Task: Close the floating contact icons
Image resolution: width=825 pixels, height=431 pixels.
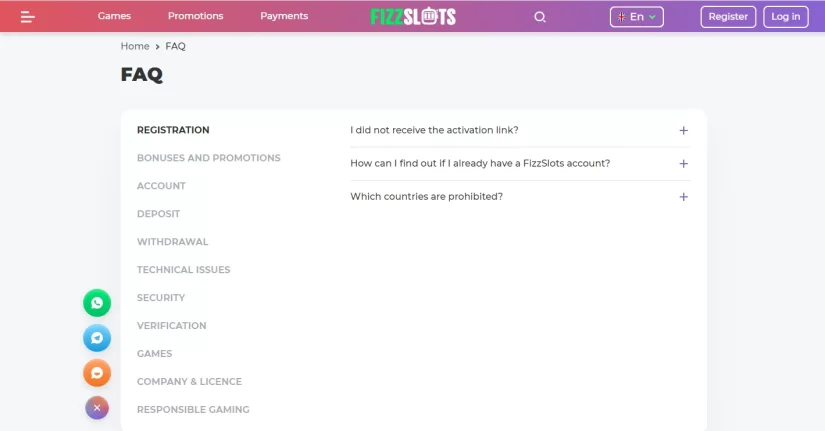Action: point(97,408)
